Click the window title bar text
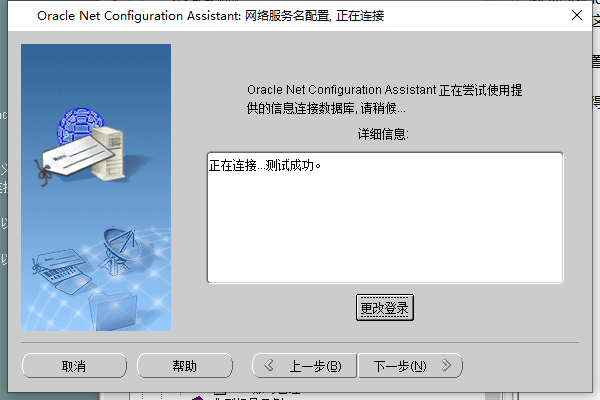 [210, 16]
